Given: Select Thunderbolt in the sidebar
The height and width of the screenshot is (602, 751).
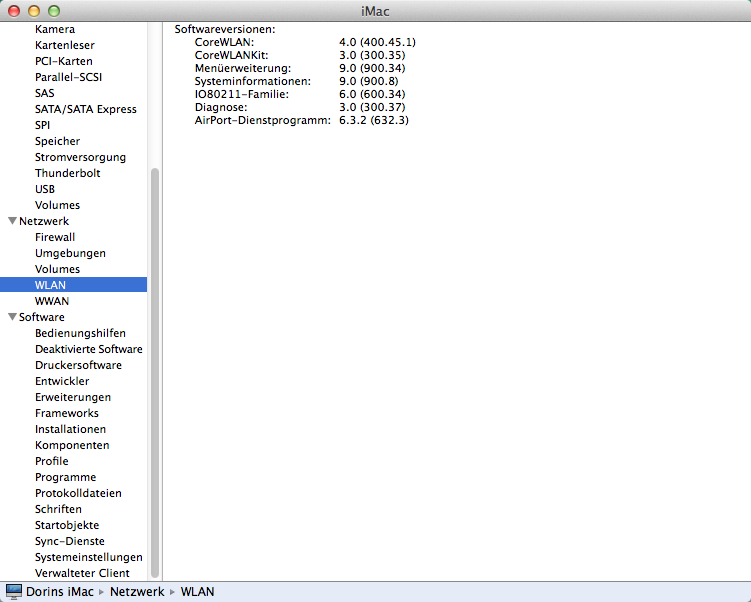Looking at the screenshot, I should tap(68, 173).
